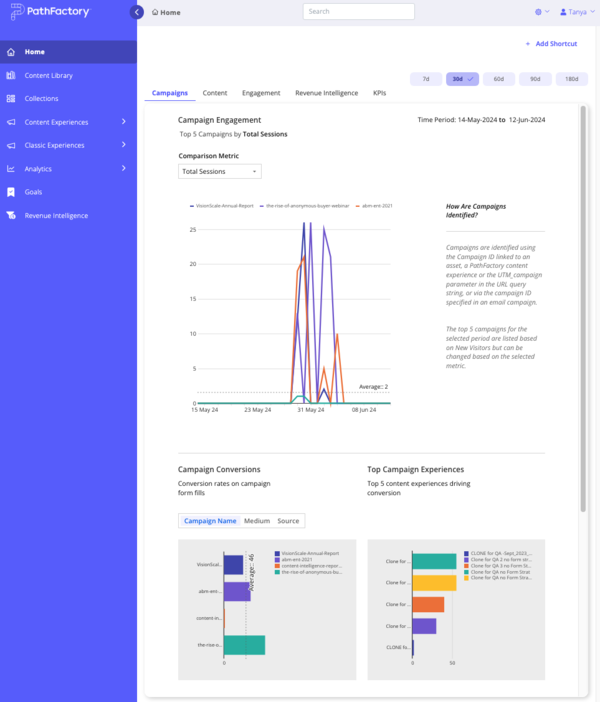Click the Add Shortcut link
600x702 pixels.
[556, 43]
